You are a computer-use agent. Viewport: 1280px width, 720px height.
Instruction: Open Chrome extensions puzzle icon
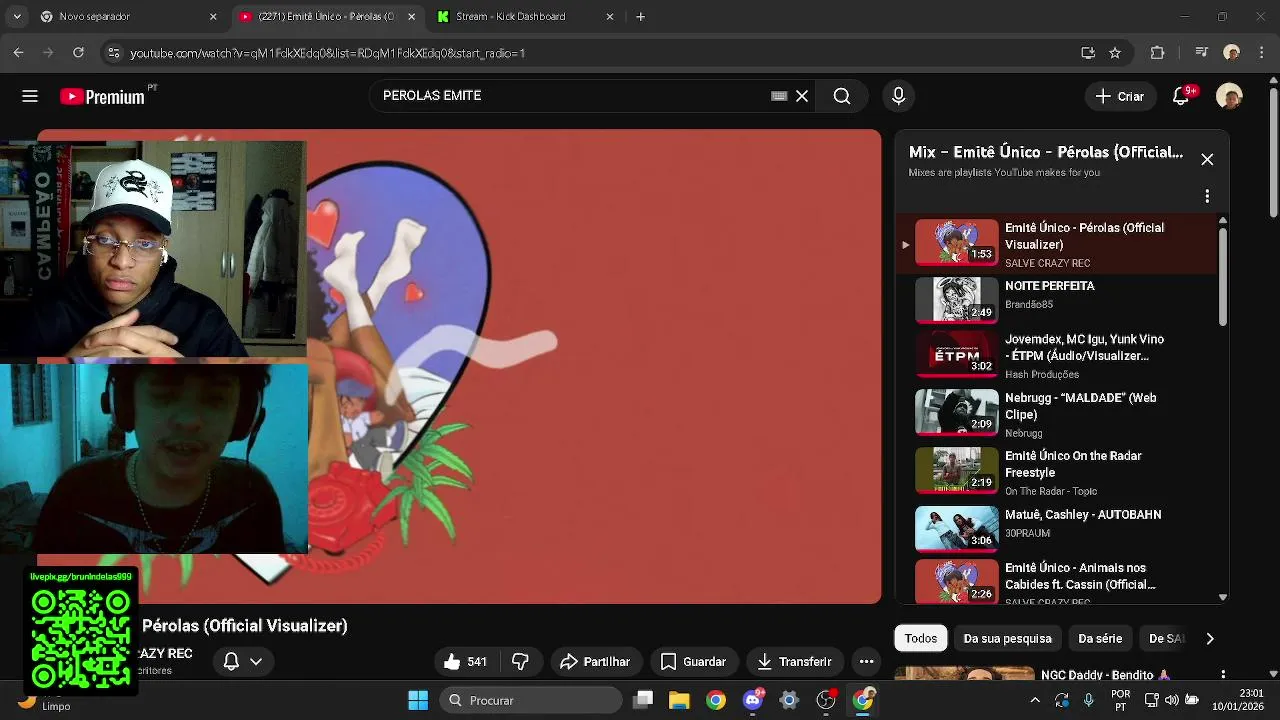[x=1157, y=53]
